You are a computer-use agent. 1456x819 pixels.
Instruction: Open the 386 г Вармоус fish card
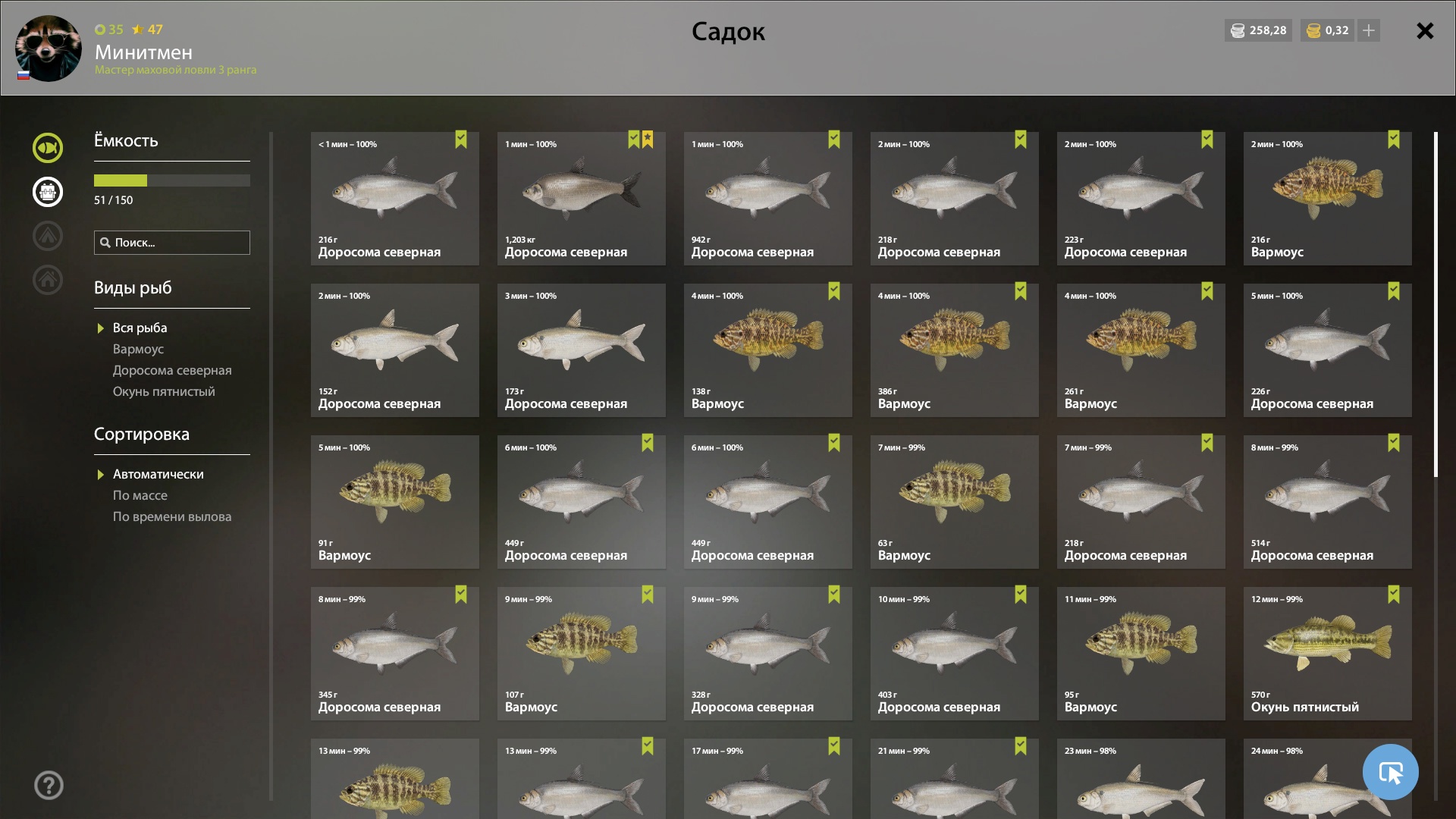click(x=954, y=350)
